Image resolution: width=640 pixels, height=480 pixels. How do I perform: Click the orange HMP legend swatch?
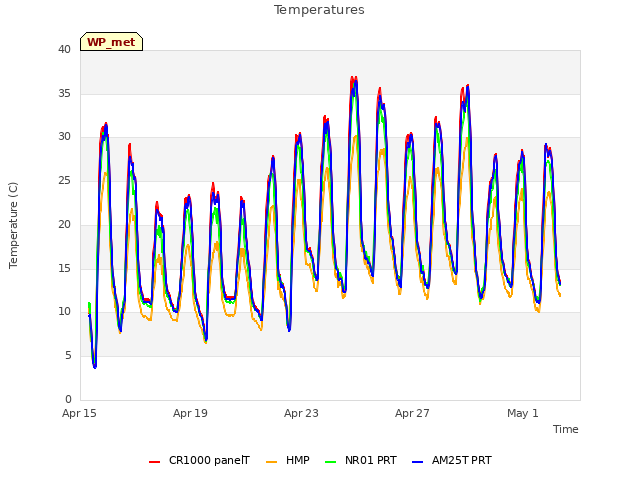271,462
